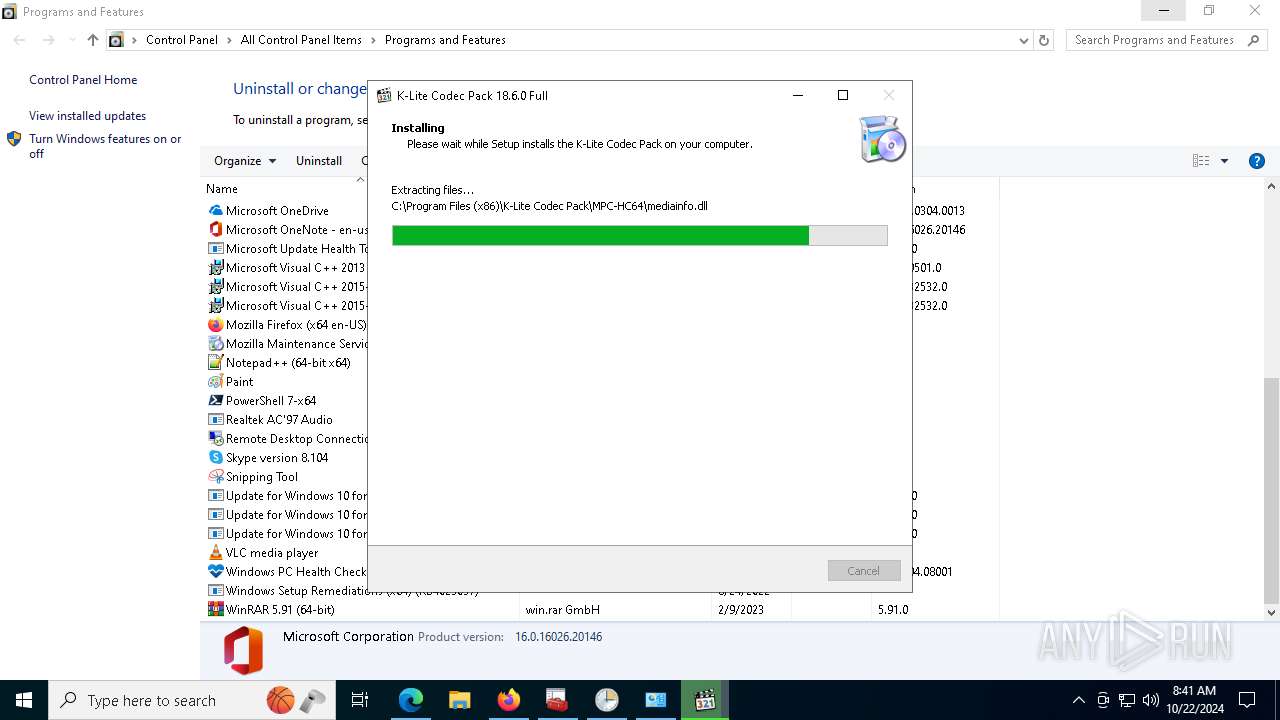
Task: Open the view options dropdown arrow
Action: pos(1224,161)
